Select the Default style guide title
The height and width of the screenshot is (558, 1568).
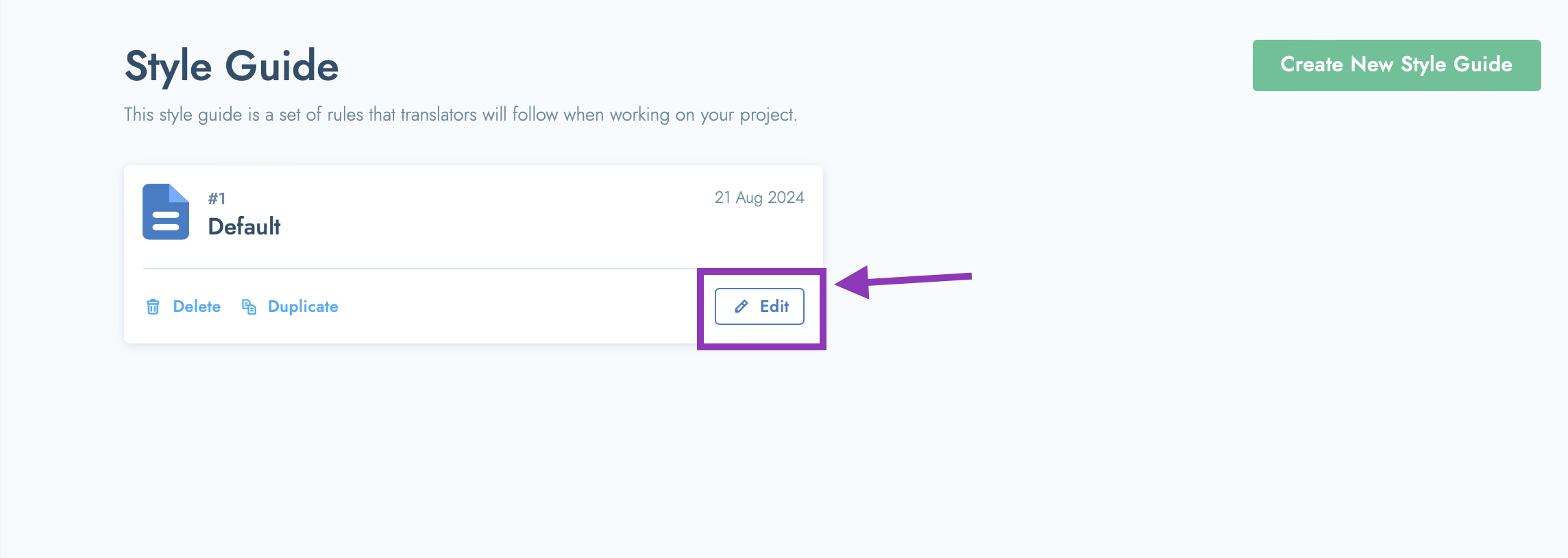[x=244, y=226]
